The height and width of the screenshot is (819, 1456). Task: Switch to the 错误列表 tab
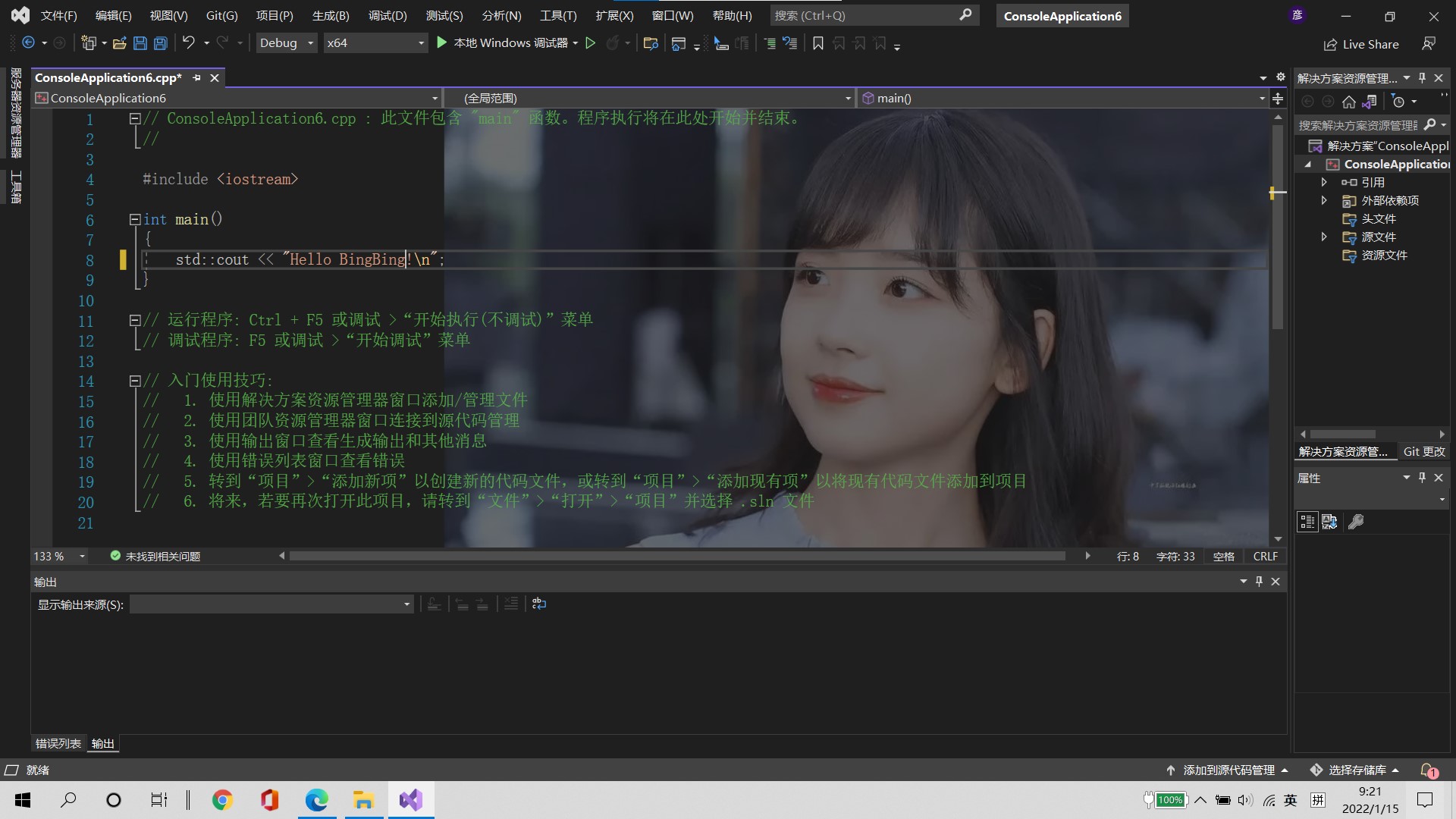[x=57, y=743]
